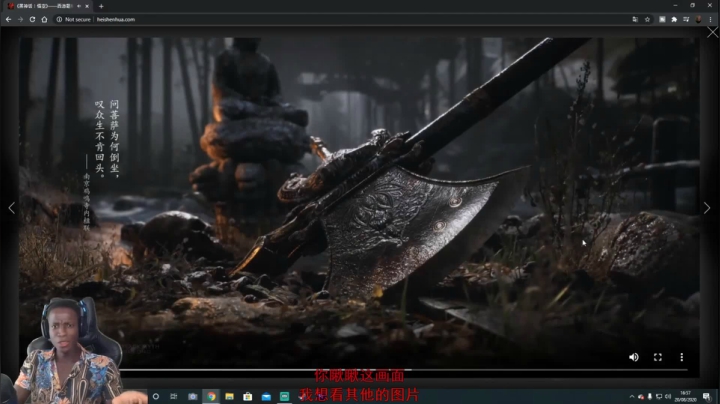The height and width of the screenshot is (404, 720).
Task: Open the taskbar clock and date
Action: 686,397
